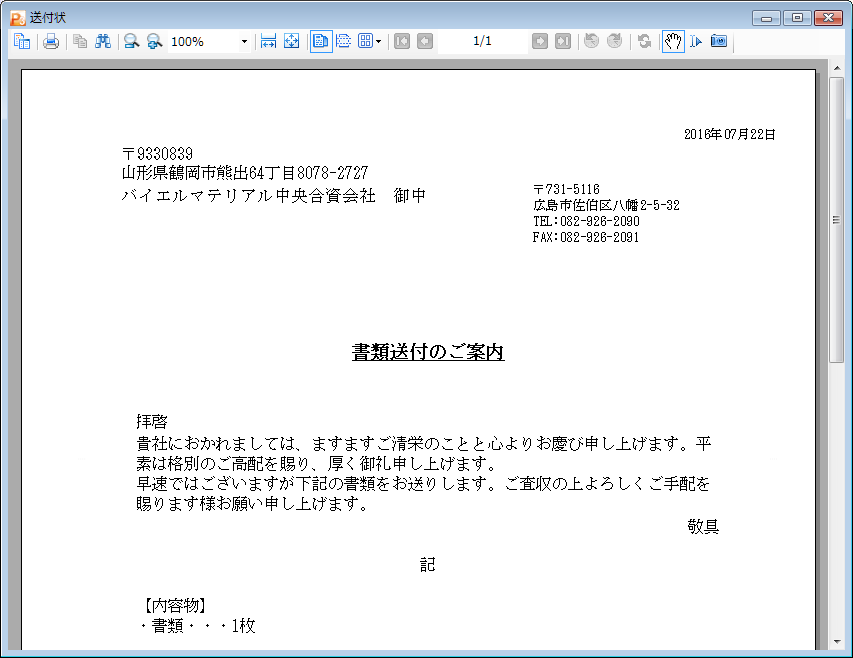This screenshot has width=853, height=658.
Task: Click company name バイエルマテリアル中央合資会社
Action: [x=249, y=195]
